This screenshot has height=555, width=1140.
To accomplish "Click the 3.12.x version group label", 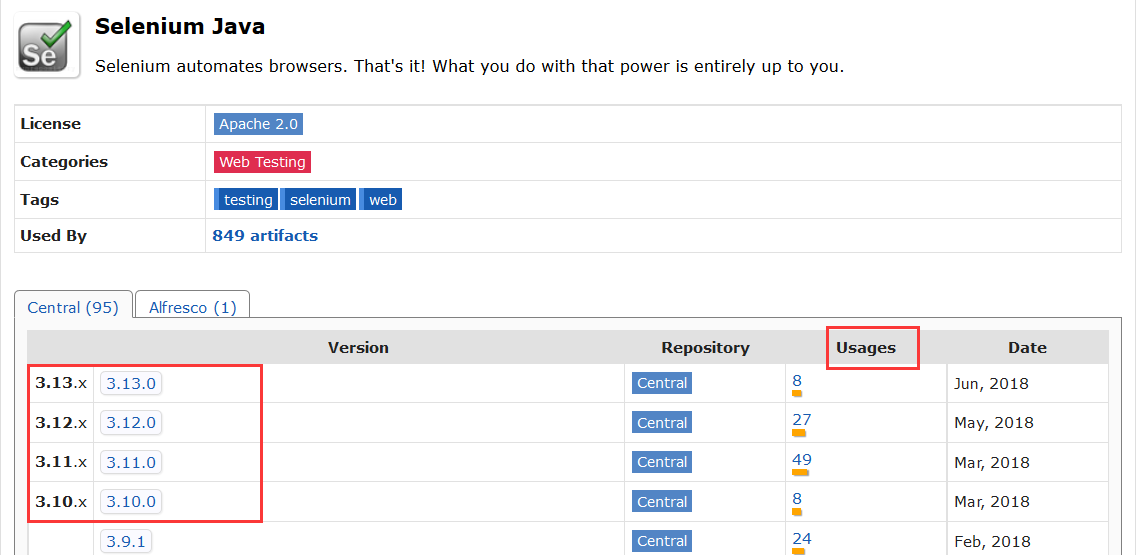I will (x=61, y=423).
